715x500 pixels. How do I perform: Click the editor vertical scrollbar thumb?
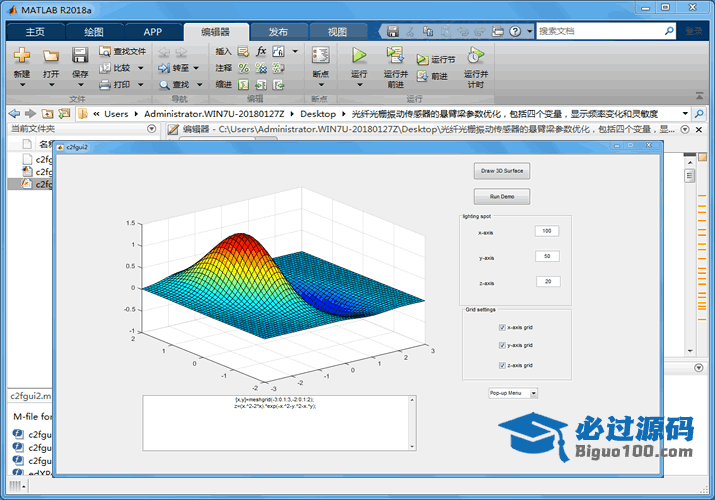pyautogui.click(x=689, y=175)
